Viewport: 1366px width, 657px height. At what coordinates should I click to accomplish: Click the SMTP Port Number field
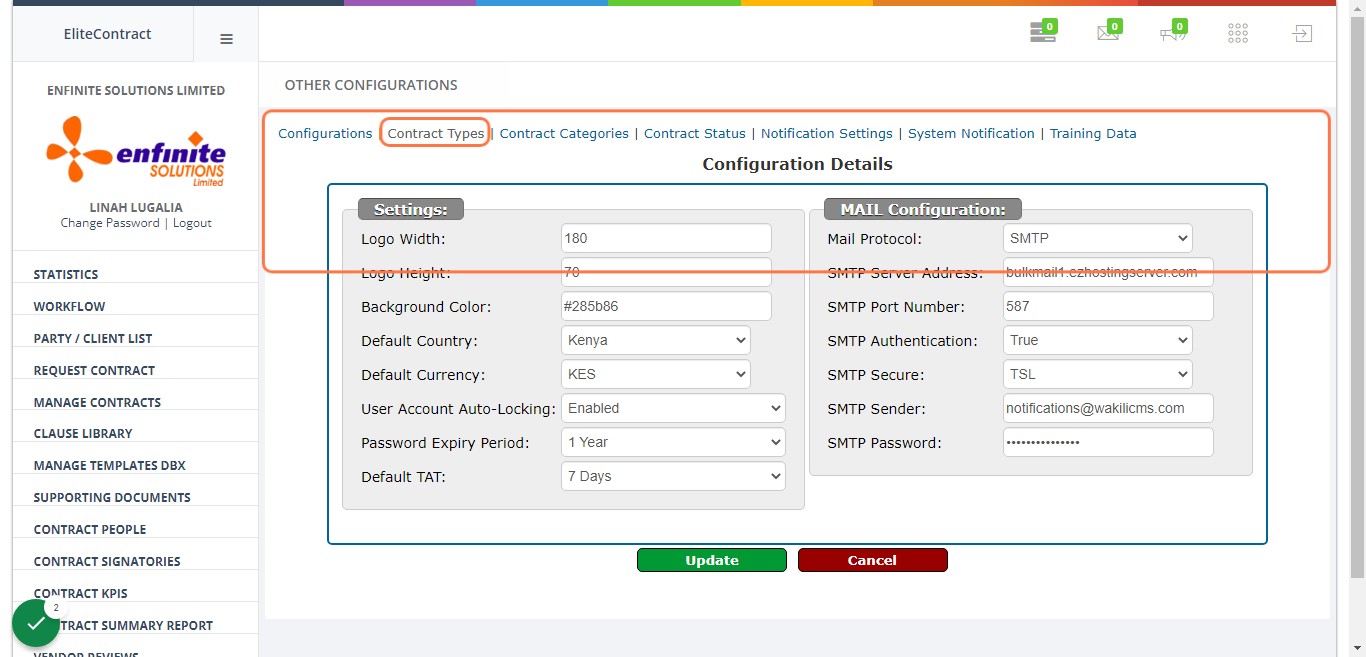coord(1108,306)
